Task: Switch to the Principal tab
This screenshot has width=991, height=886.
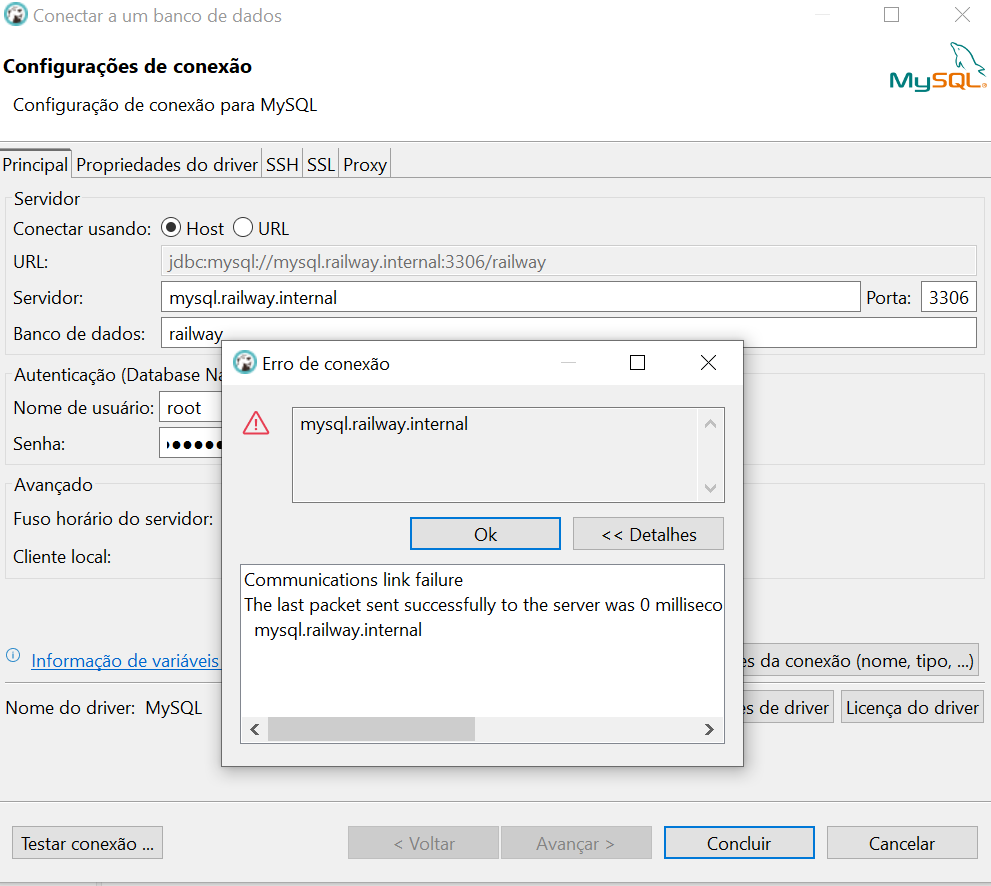Action: point(35,164)
